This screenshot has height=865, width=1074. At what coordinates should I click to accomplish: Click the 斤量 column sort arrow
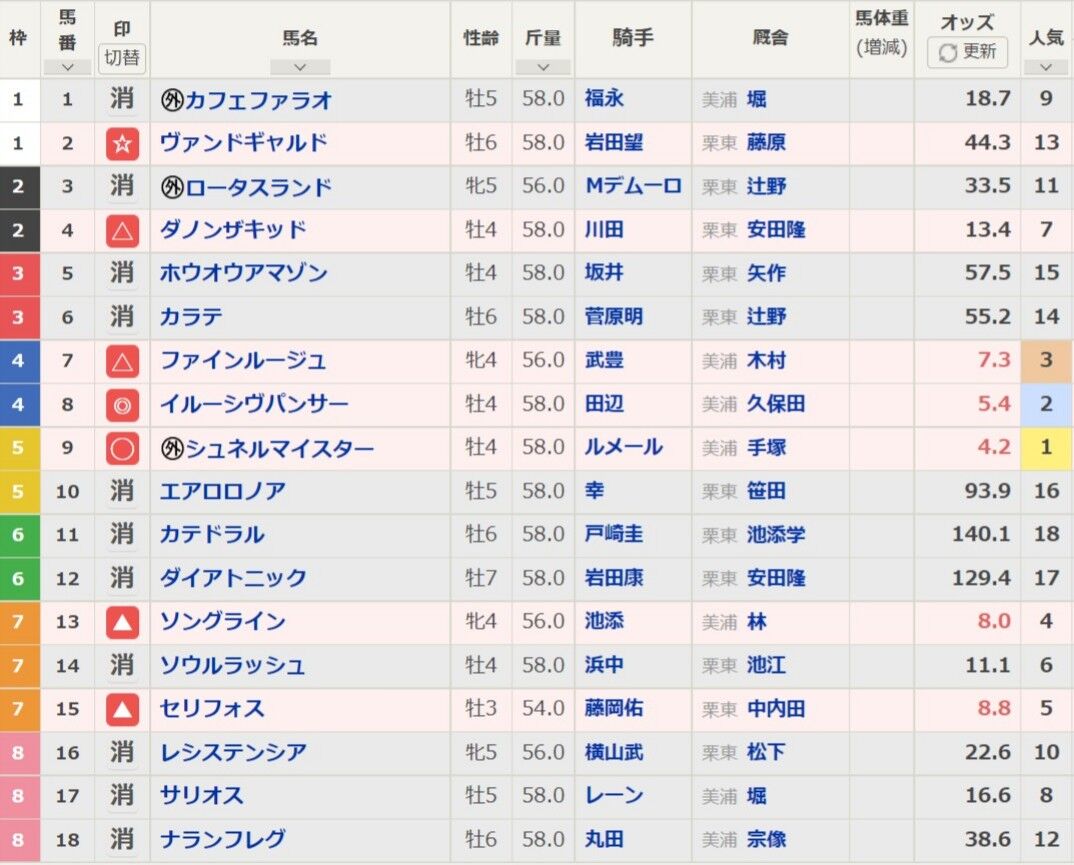click(x=542, y=68)
